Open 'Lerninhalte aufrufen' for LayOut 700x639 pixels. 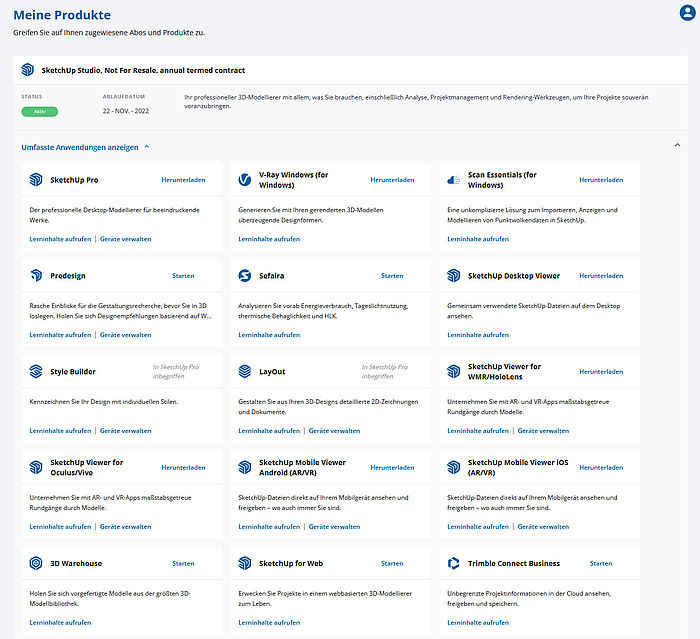pos(269,430)
